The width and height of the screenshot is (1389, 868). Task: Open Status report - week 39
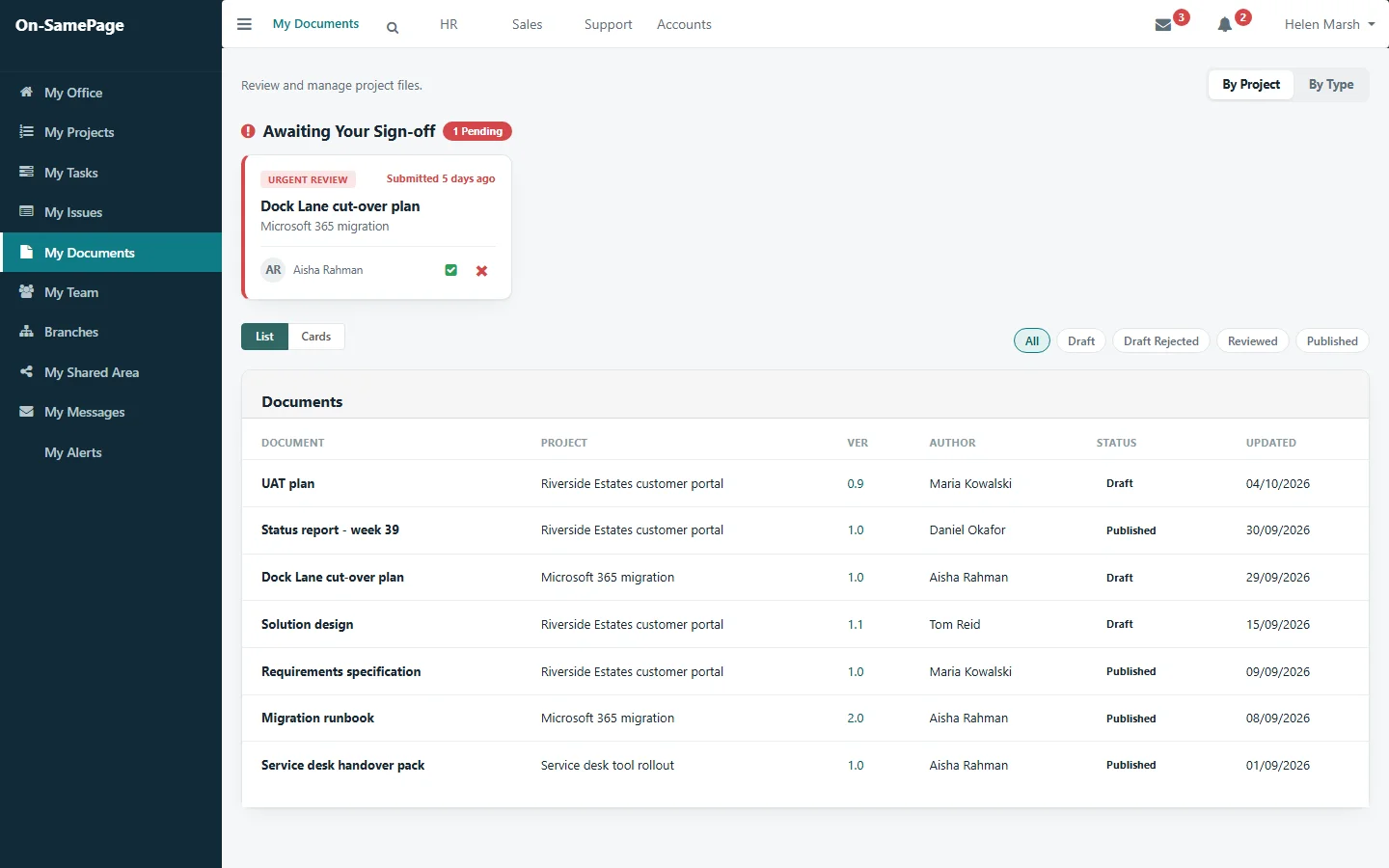330,530
